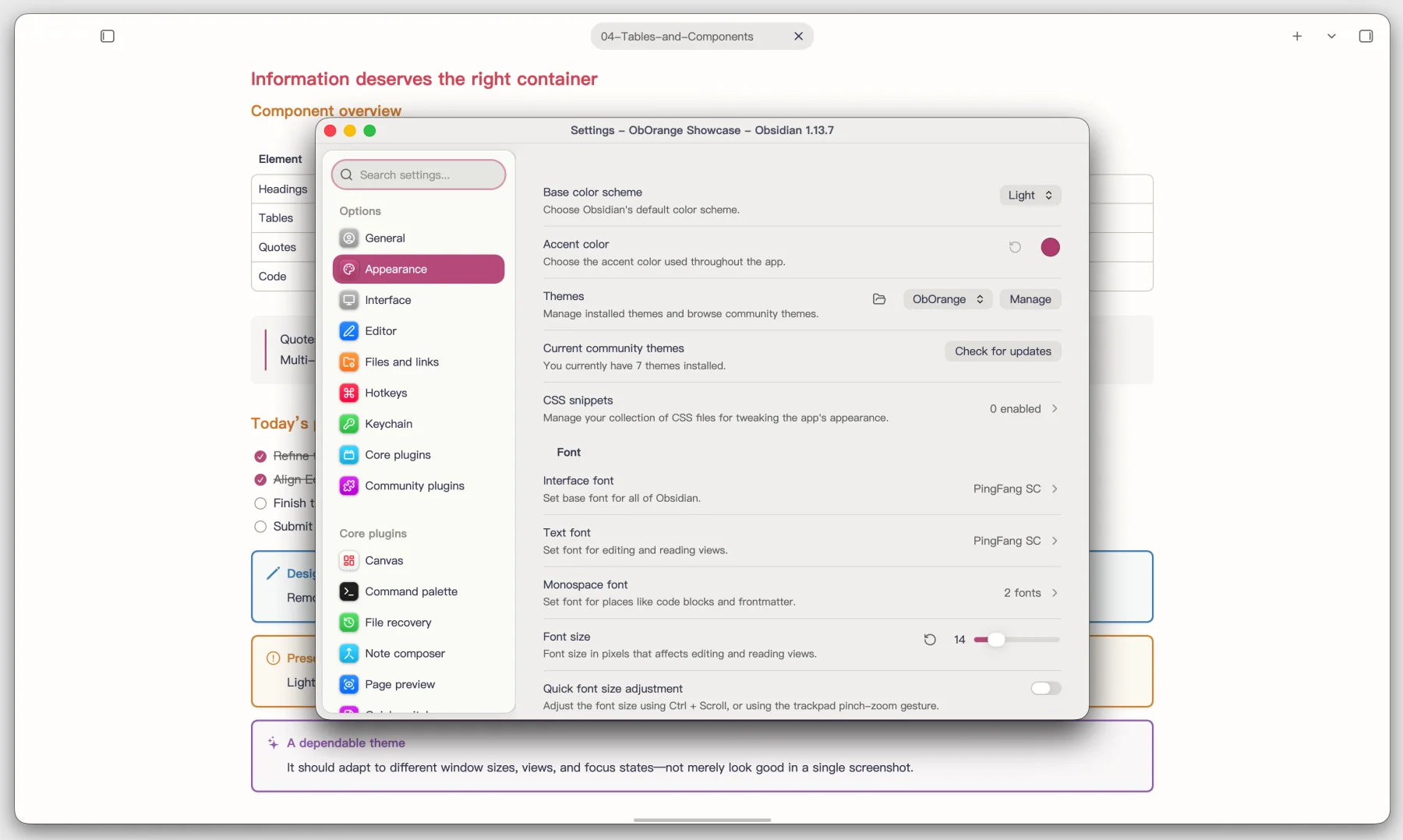Toggle the right sidebar icon in main window

click(x=1366, y=36)
